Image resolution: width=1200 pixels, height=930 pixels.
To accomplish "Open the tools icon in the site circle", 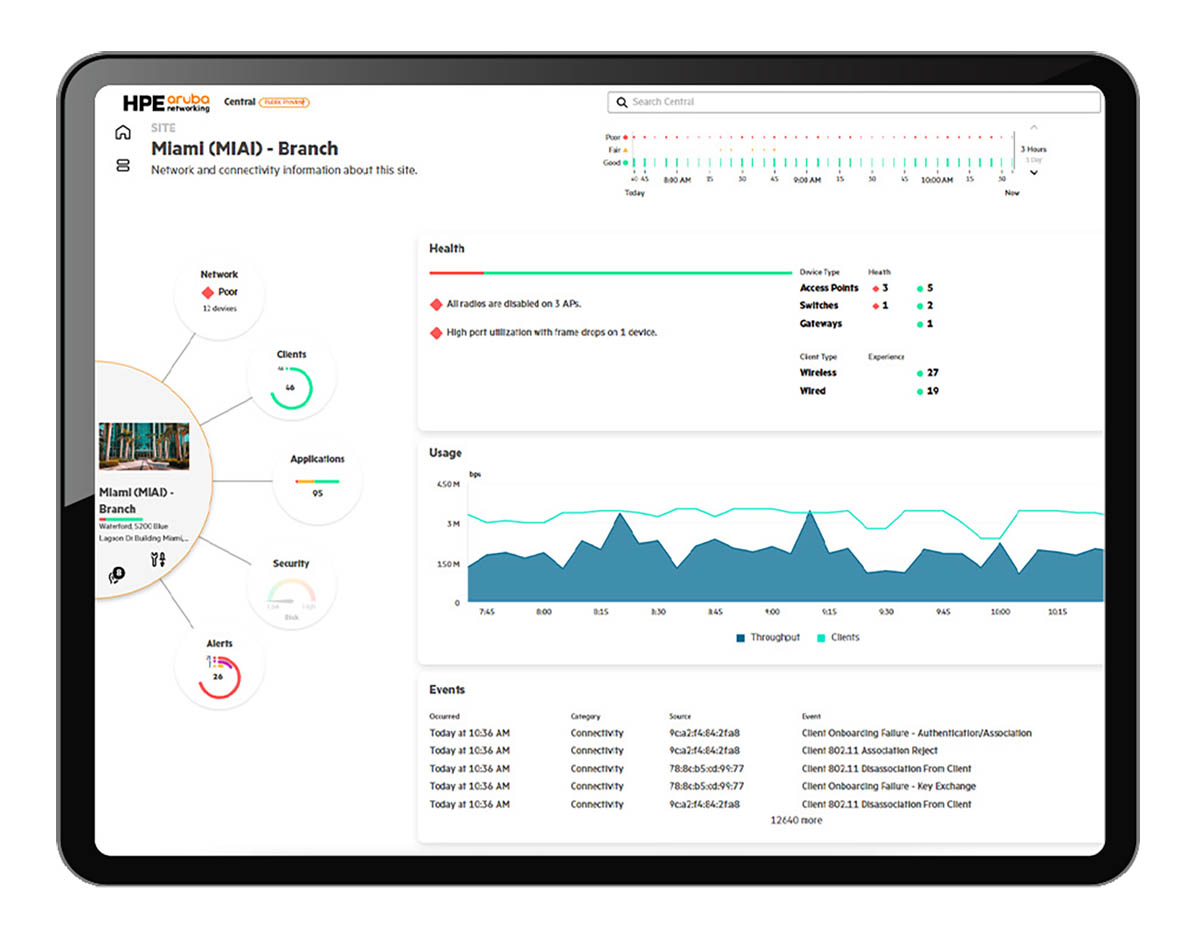I will (x=157, y=559).
